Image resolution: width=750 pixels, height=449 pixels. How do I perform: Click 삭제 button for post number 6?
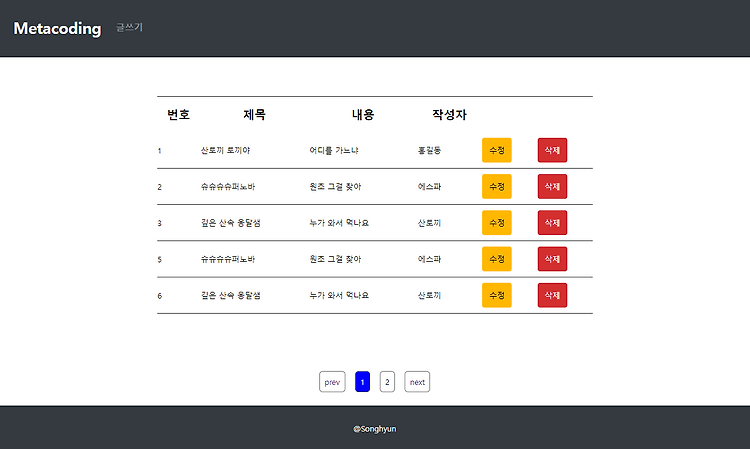coord(552,296)
